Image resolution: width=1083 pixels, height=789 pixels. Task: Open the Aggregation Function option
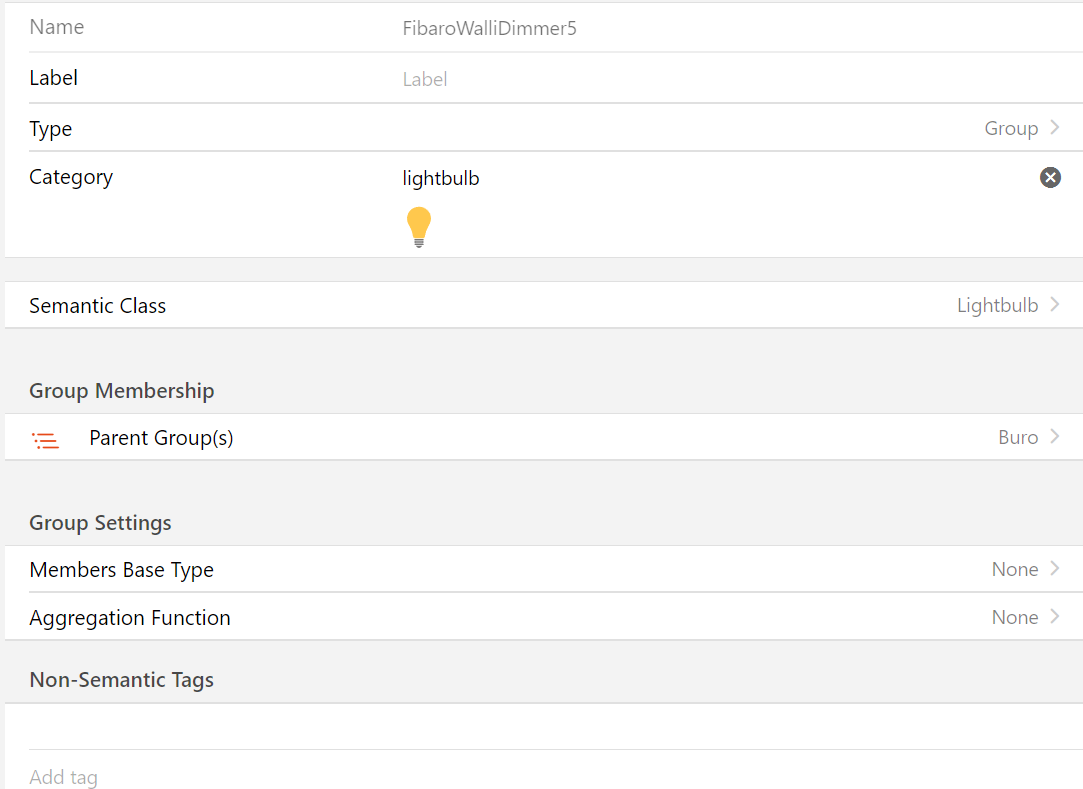coord(130,618)
